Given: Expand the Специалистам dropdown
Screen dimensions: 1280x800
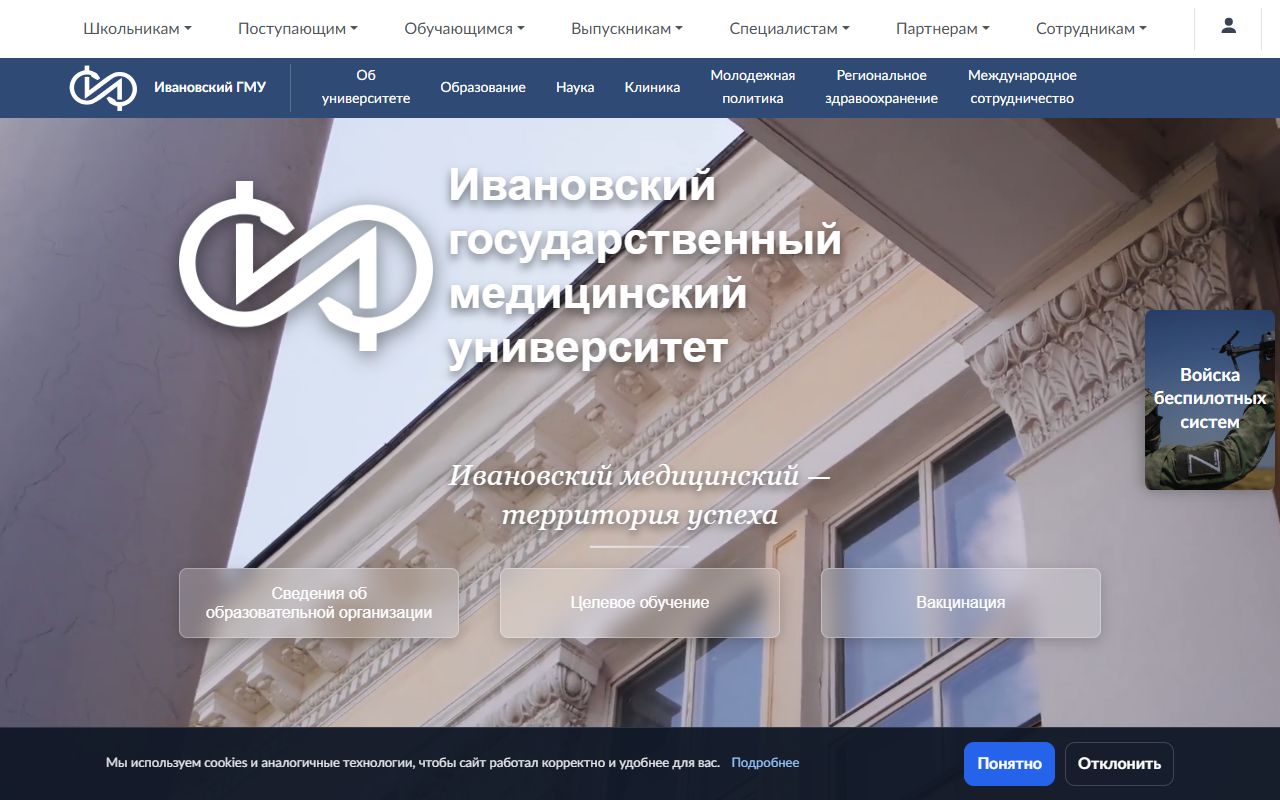Looking at the screenshot, I should (x=790, y=29).
